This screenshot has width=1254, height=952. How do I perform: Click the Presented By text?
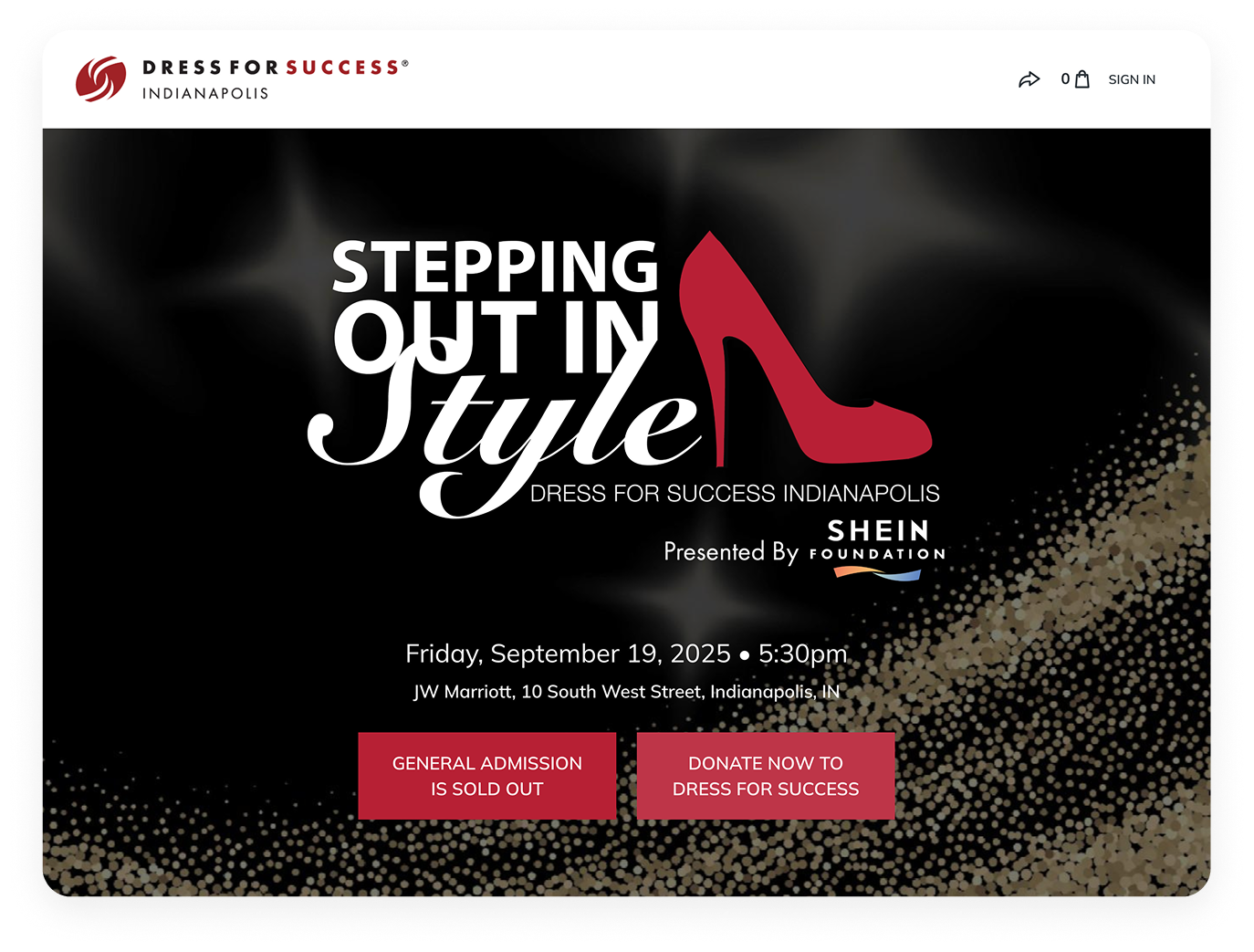coord(731,551)
